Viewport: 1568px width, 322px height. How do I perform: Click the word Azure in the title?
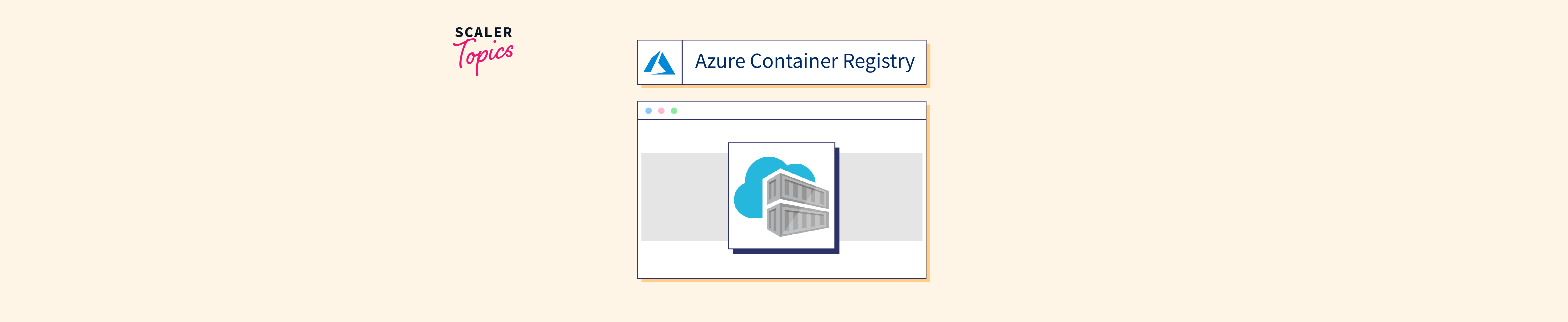tap(720, 61)
